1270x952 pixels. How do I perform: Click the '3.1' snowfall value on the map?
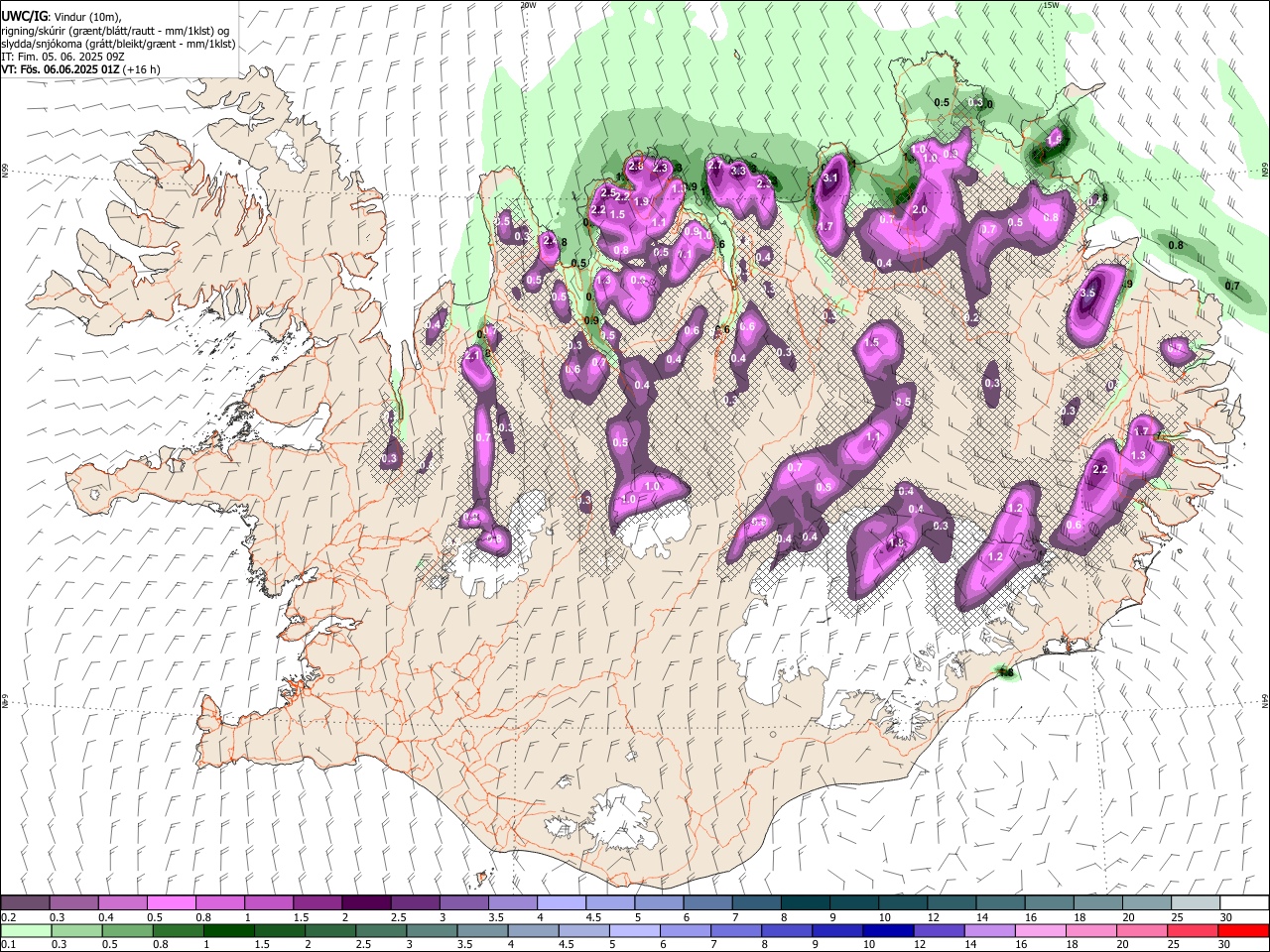(831, 178)
